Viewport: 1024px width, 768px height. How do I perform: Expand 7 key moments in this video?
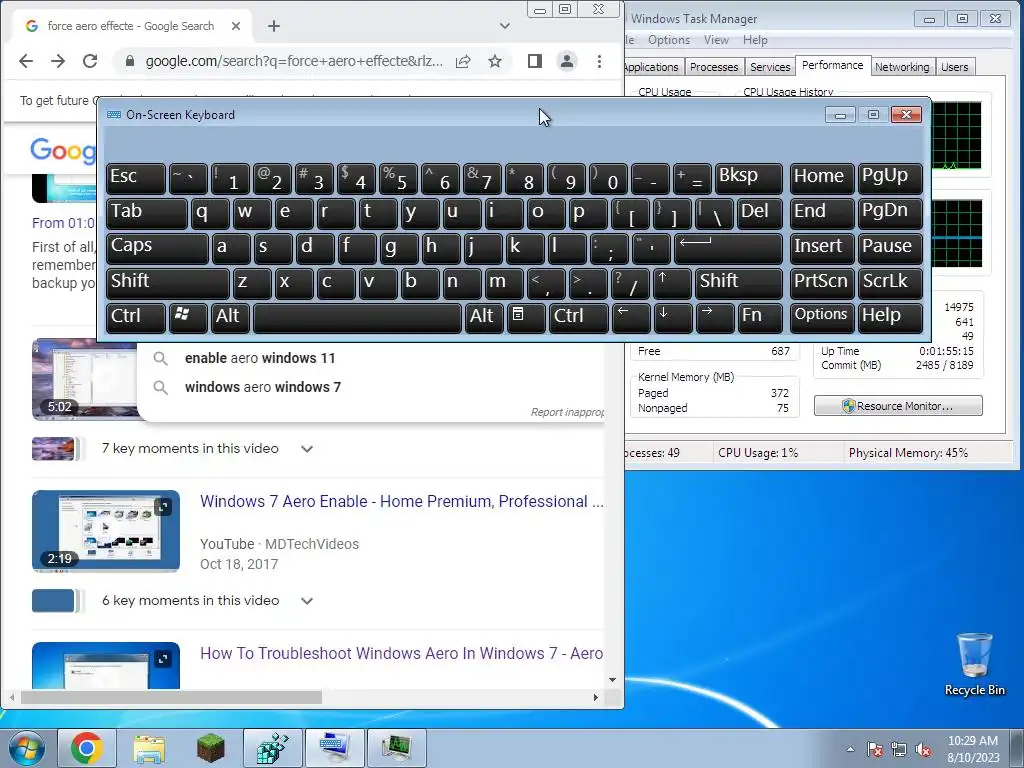pyautogui.click(x=306, y=449)
